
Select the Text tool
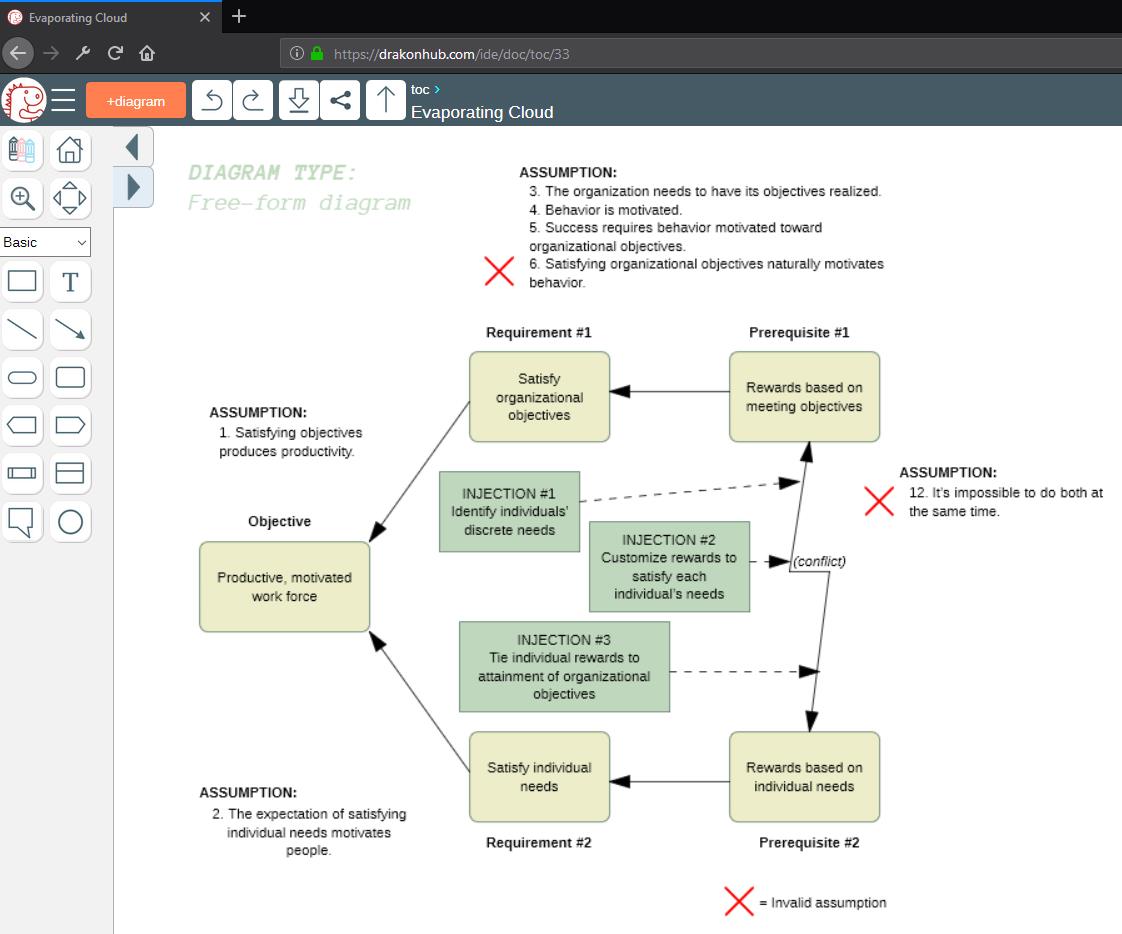[70, 281]
